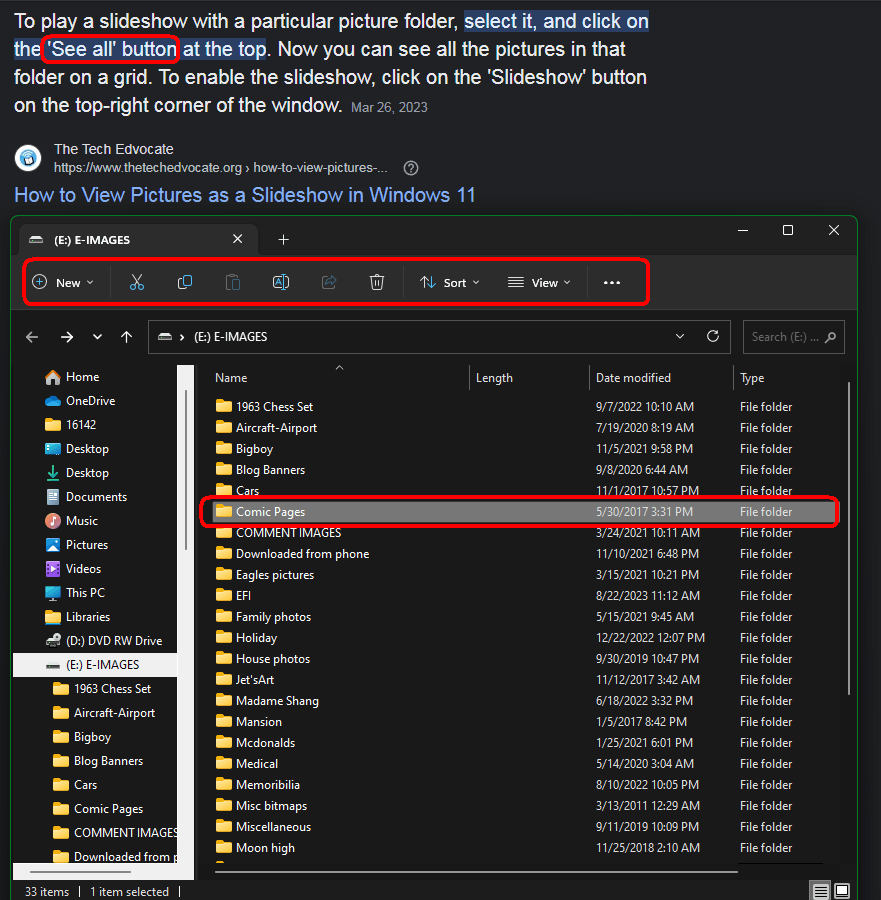Expand recent locations chevron
881x900 pixels.
pos(98,337)
